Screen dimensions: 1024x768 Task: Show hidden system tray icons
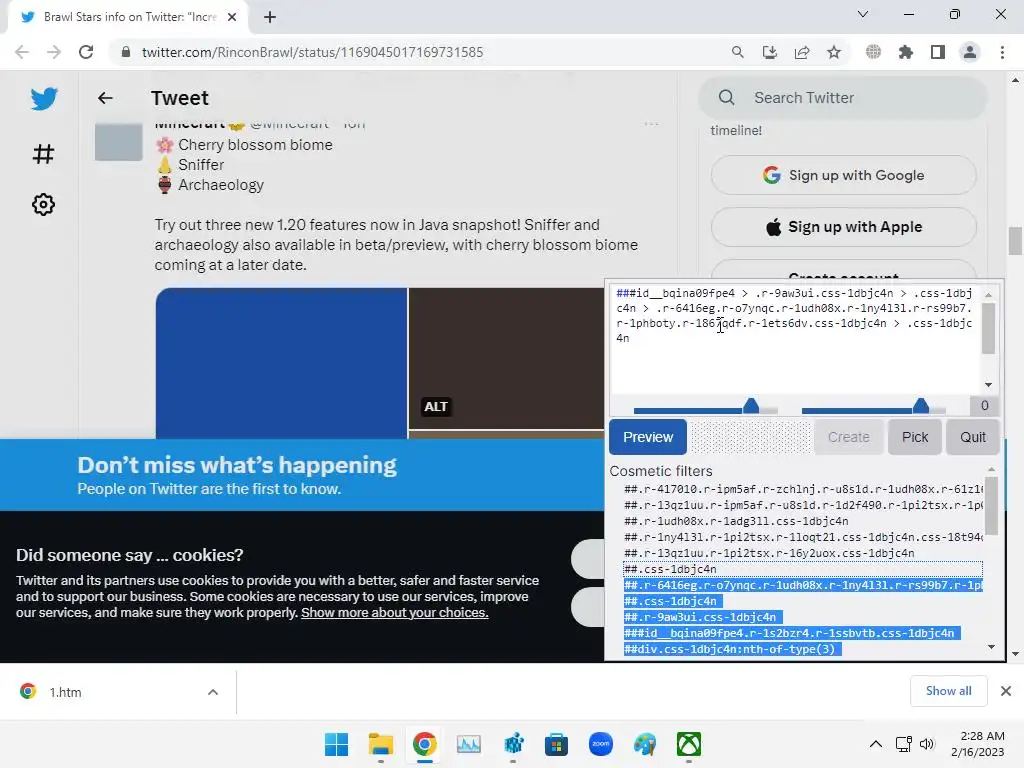876,744
